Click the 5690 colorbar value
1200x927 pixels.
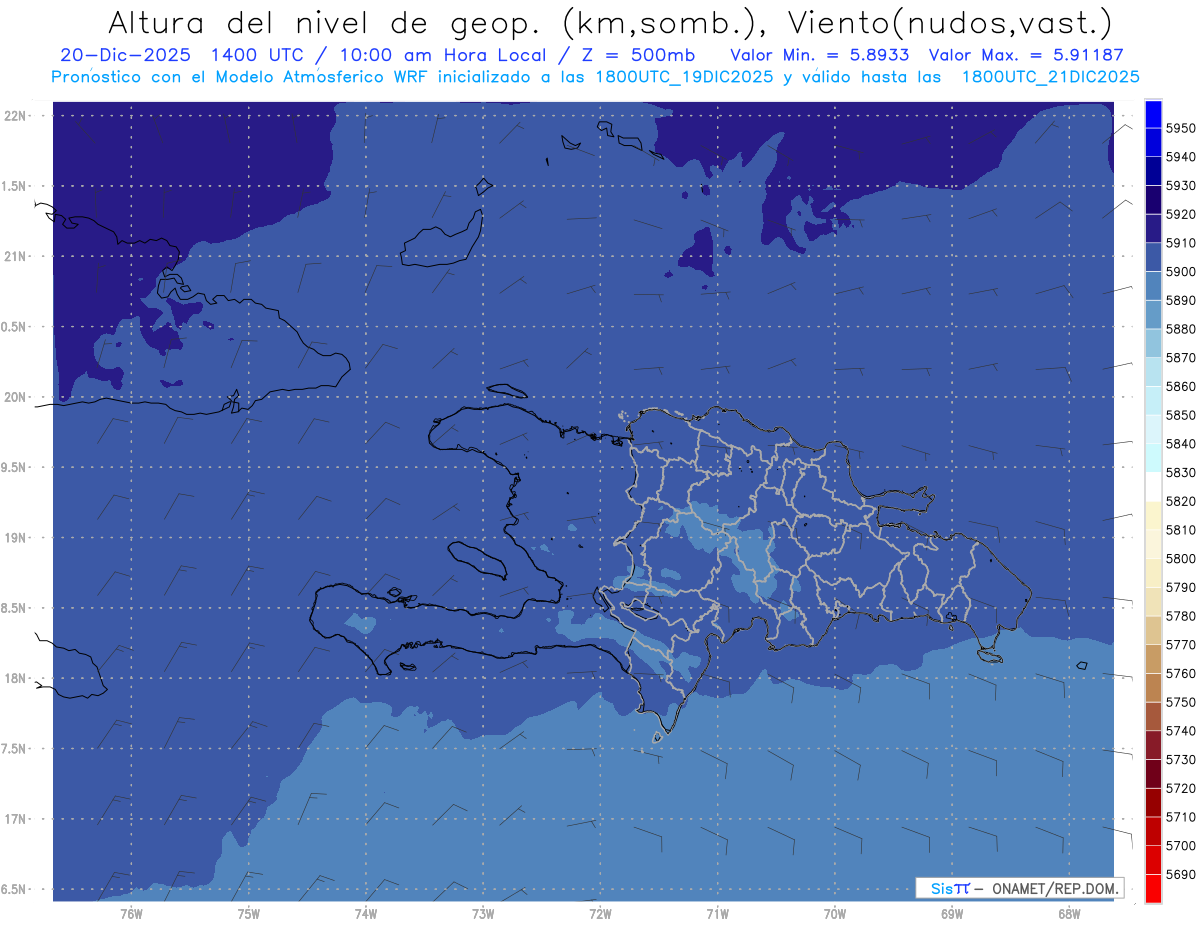[1180, 874]
